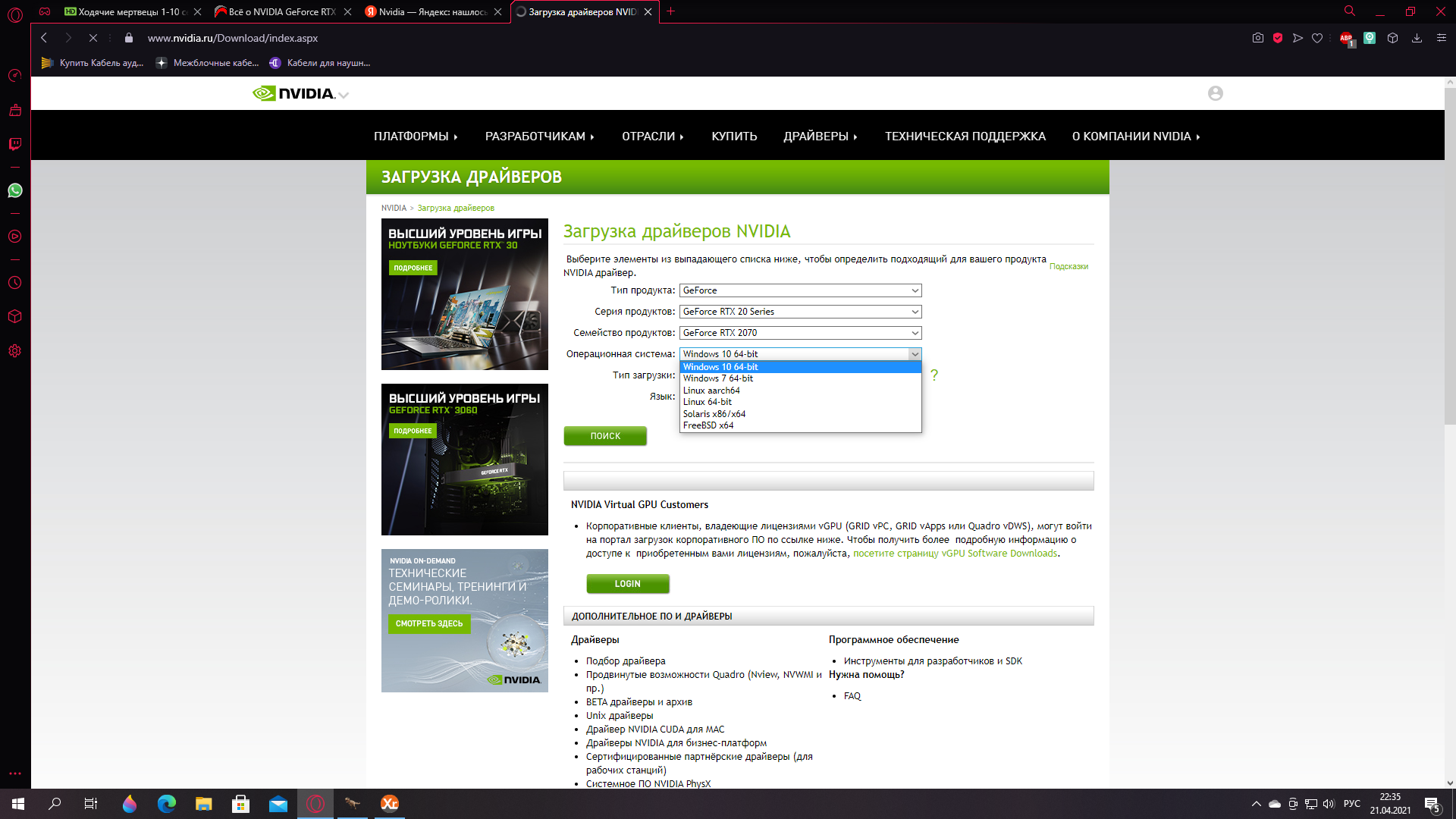The width and height of the screenshot is (1456, 819).
Task: Open Twitch panel in the sidebar
Action: pyautogui.click(x=15, y=144)
